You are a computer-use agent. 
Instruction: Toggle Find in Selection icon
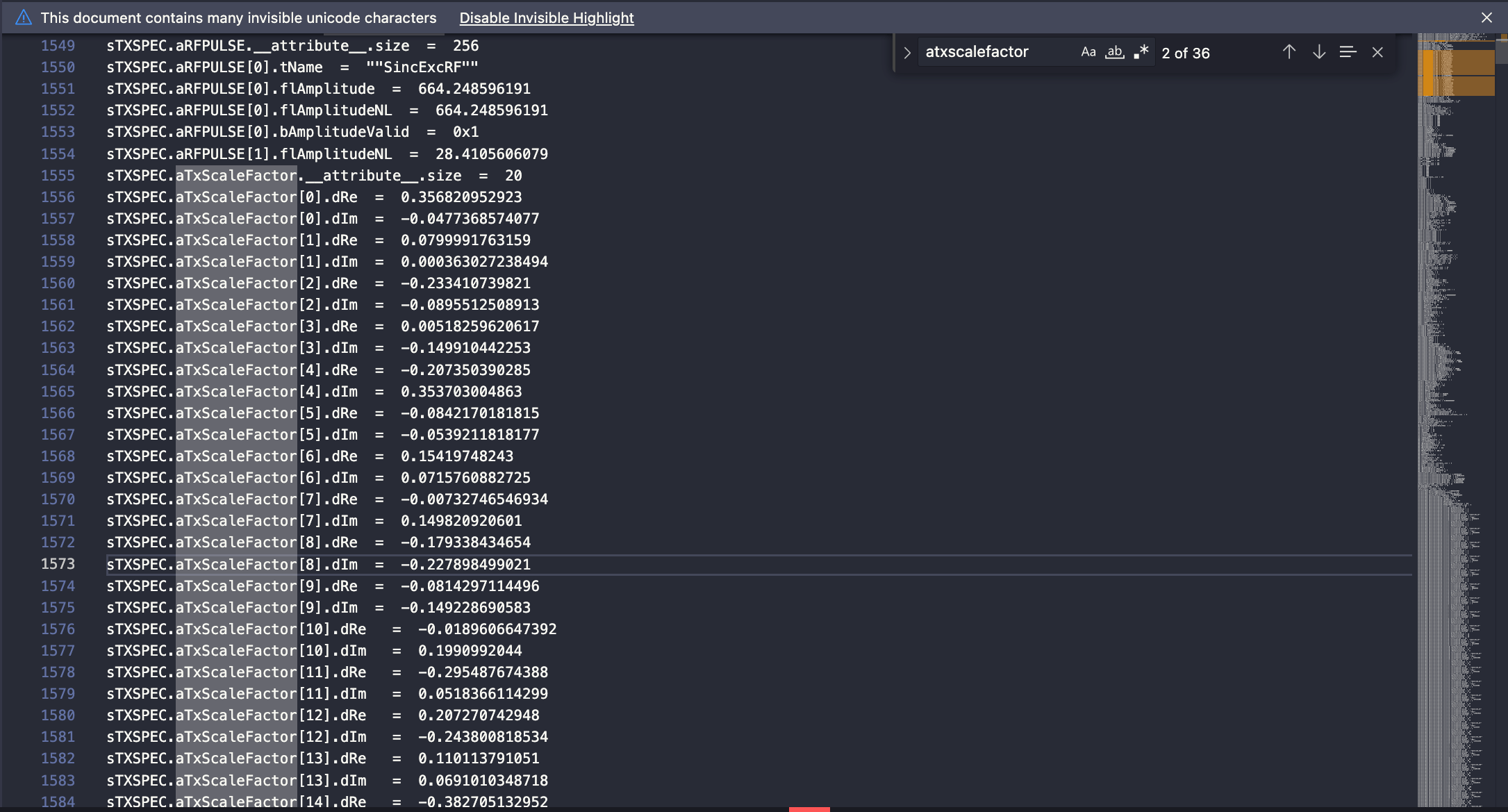(x=1348, y=52)
